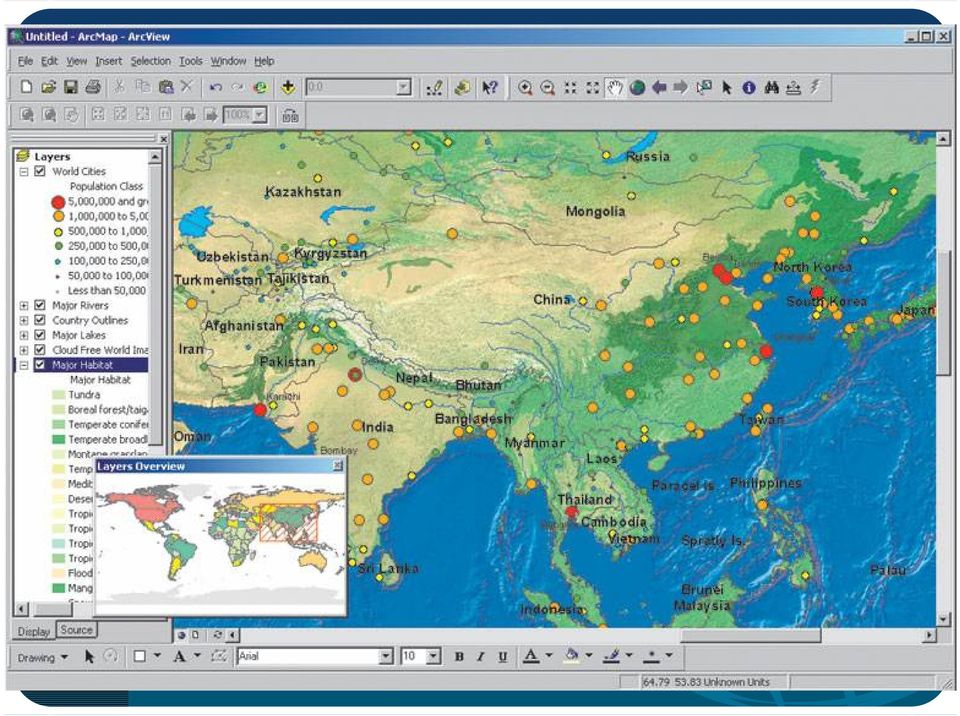The image size is (960, 716).
Task: Click the Fixed Zoom In icon
Action: [570, 88]
